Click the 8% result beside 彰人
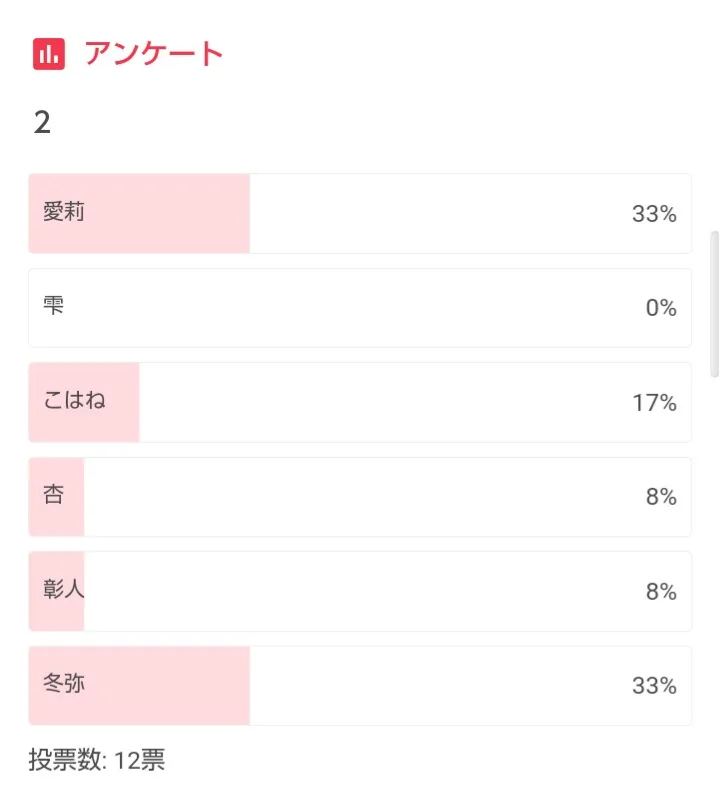 point(661,592)
